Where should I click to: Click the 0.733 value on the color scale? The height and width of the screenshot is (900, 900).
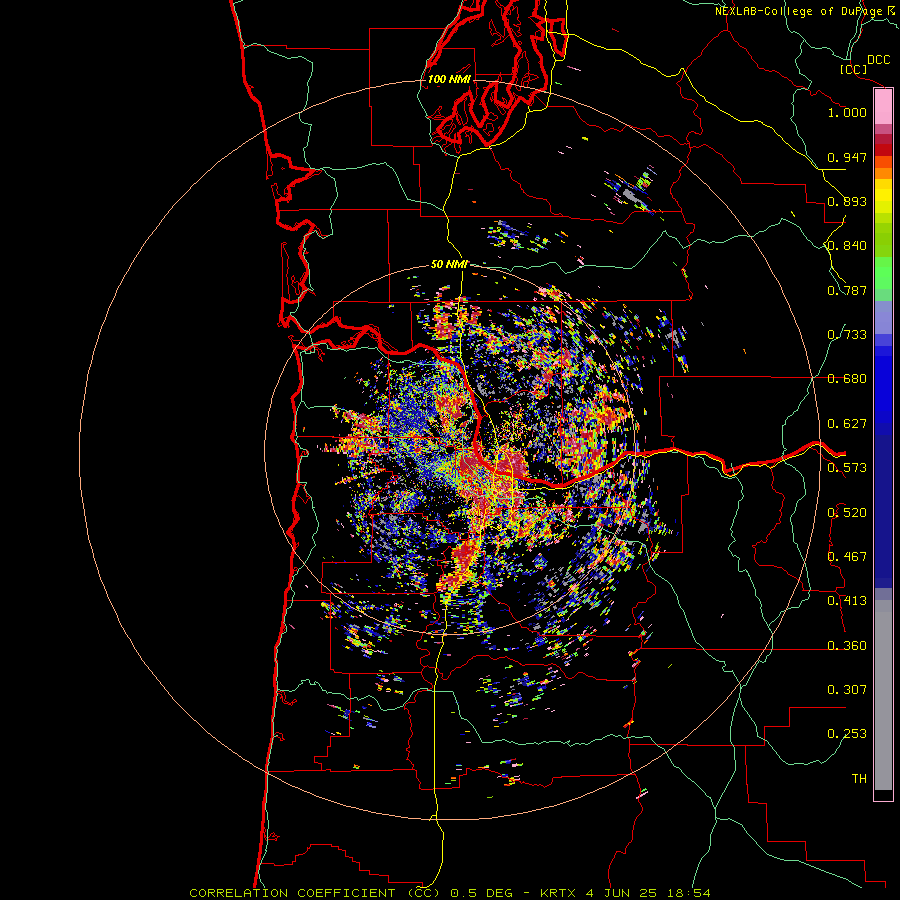[847, 335]
